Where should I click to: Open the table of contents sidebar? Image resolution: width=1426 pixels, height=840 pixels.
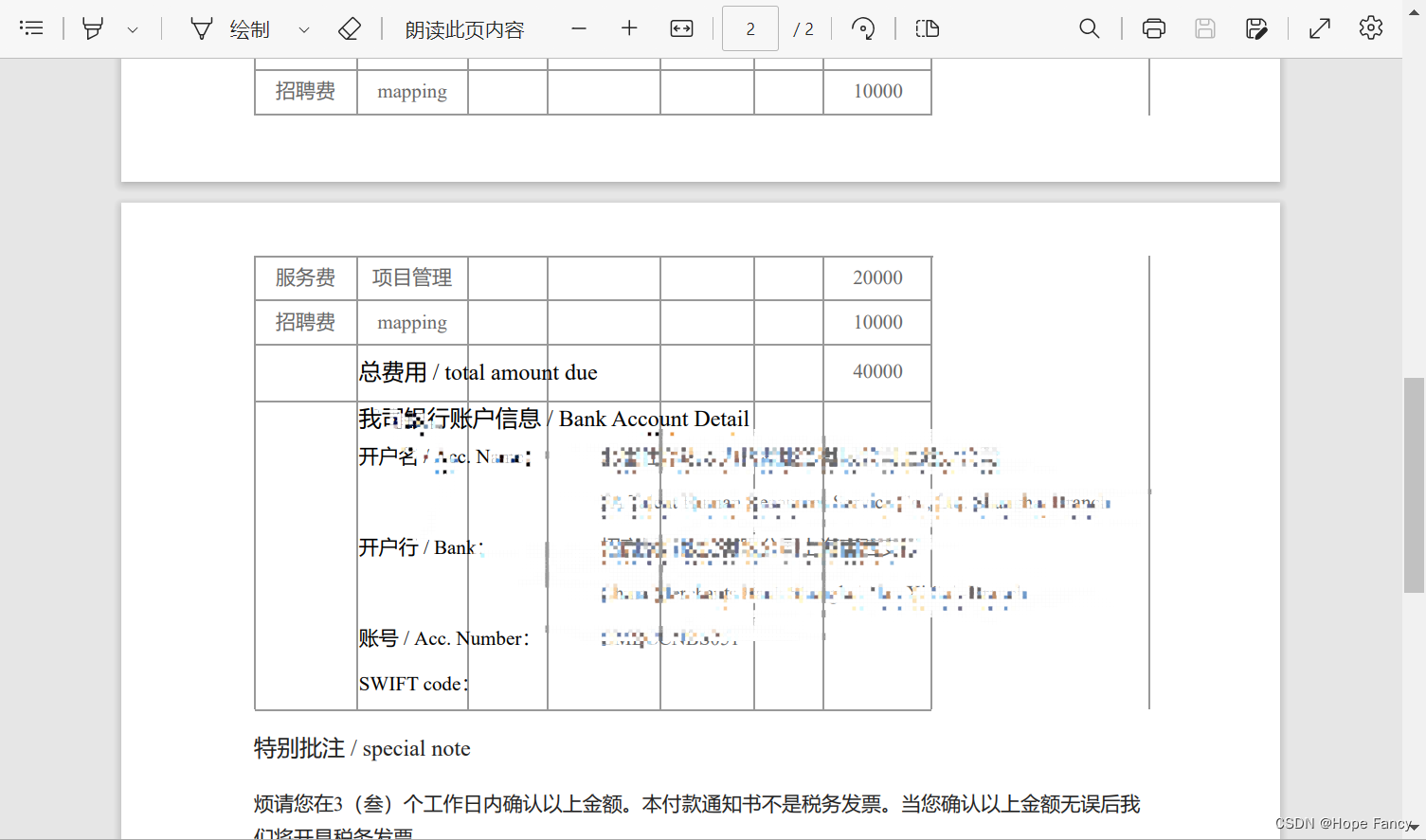coord(31,28)
